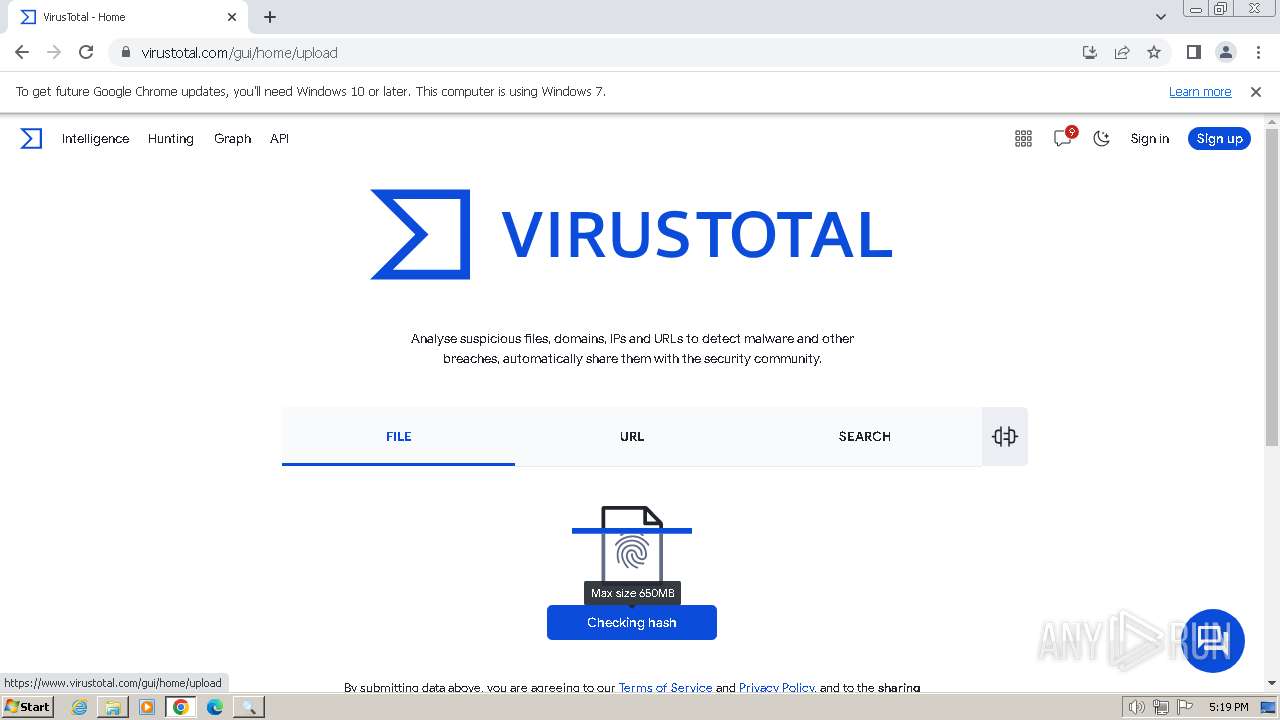Click the Sign in link
The image size is (1280, 720).
(x=1149, y=139)
